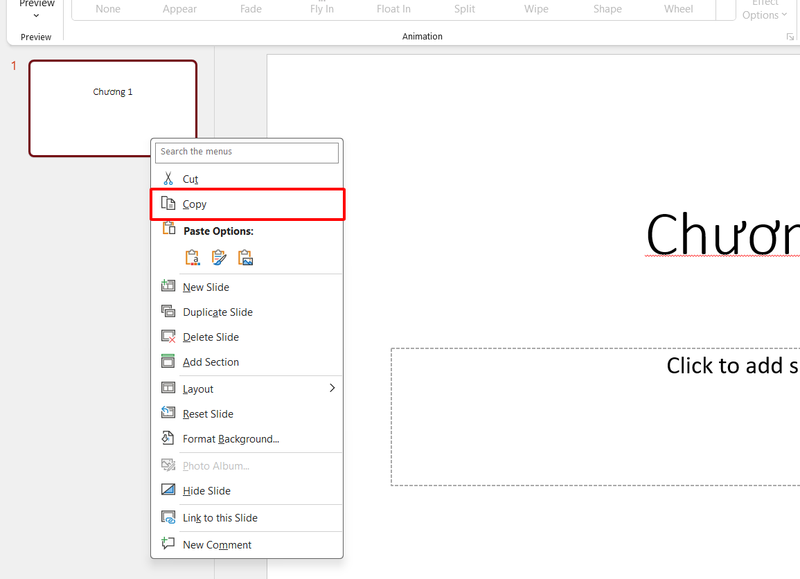Click the New Slide icon
800x579 pixels.
point(168,286)
